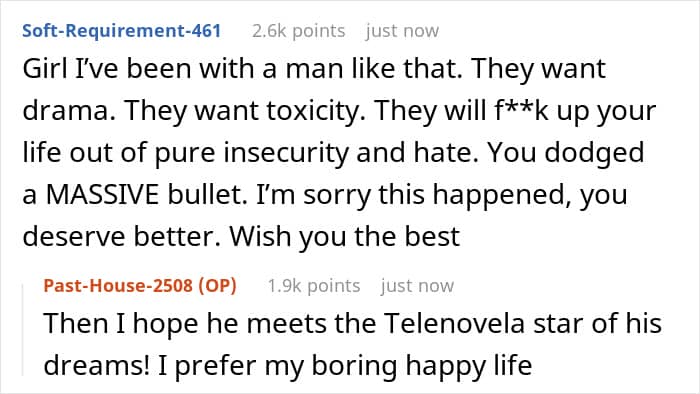
Task: Click the 1.9k points score
Action: (314, 286)
